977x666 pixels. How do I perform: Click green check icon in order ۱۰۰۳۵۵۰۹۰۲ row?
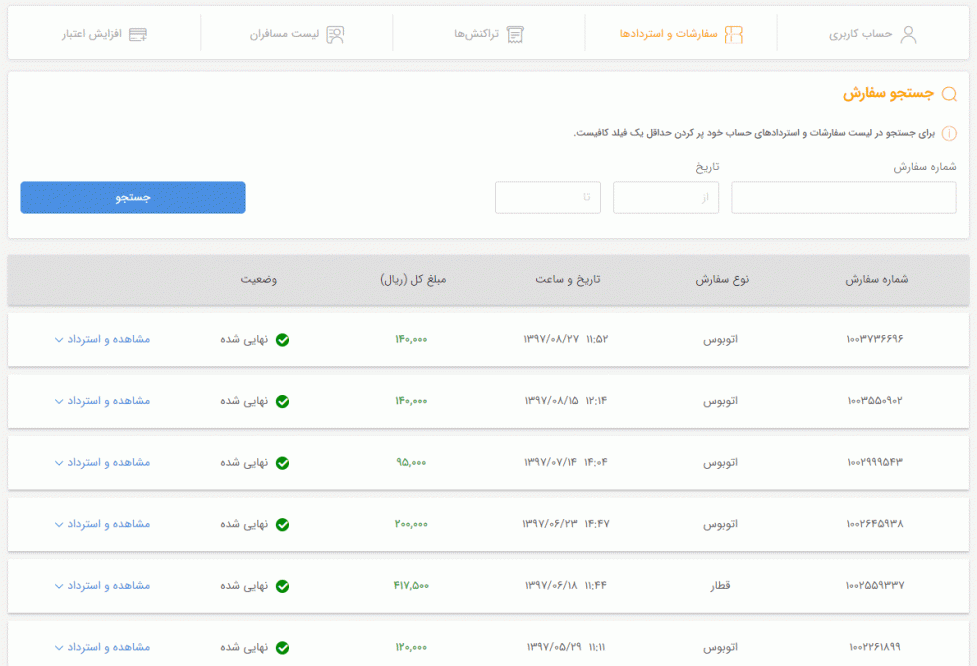click(282, 402)
